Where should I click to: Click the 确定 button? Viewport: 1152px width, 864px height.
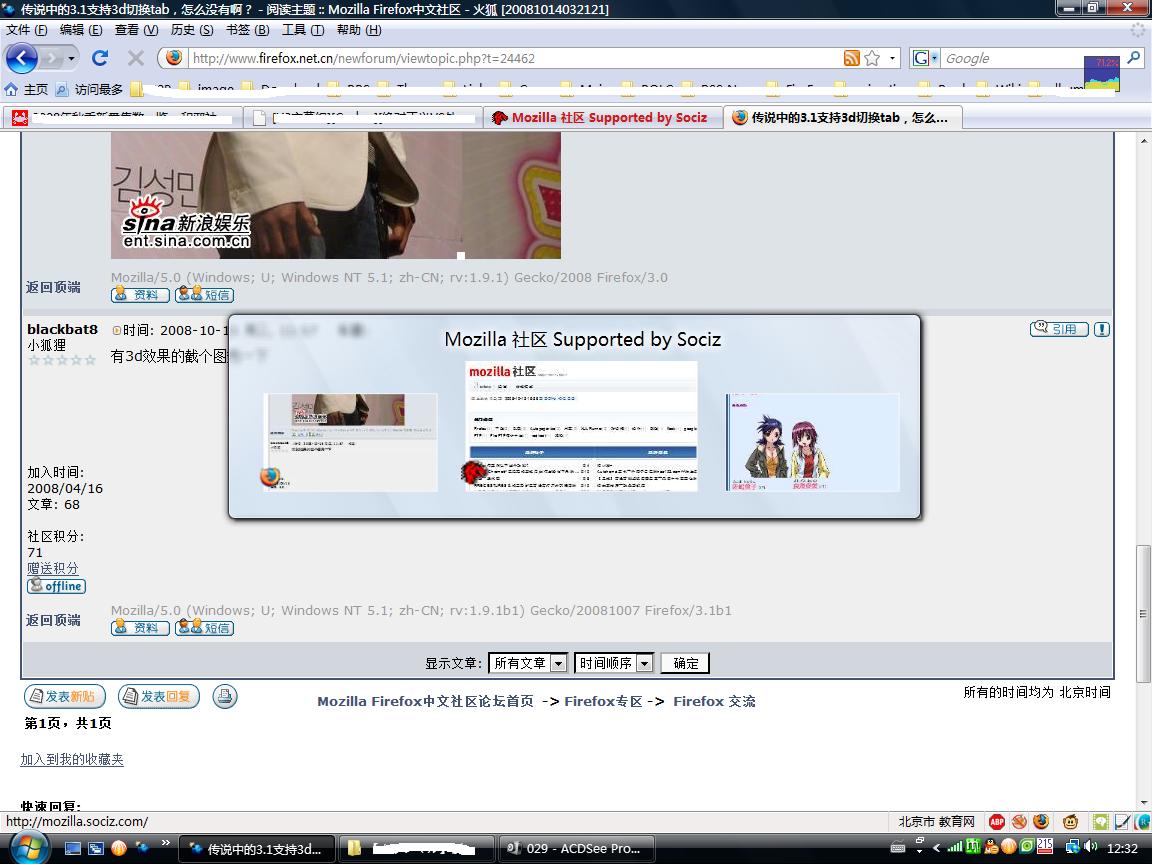click(x=685, y=663)
